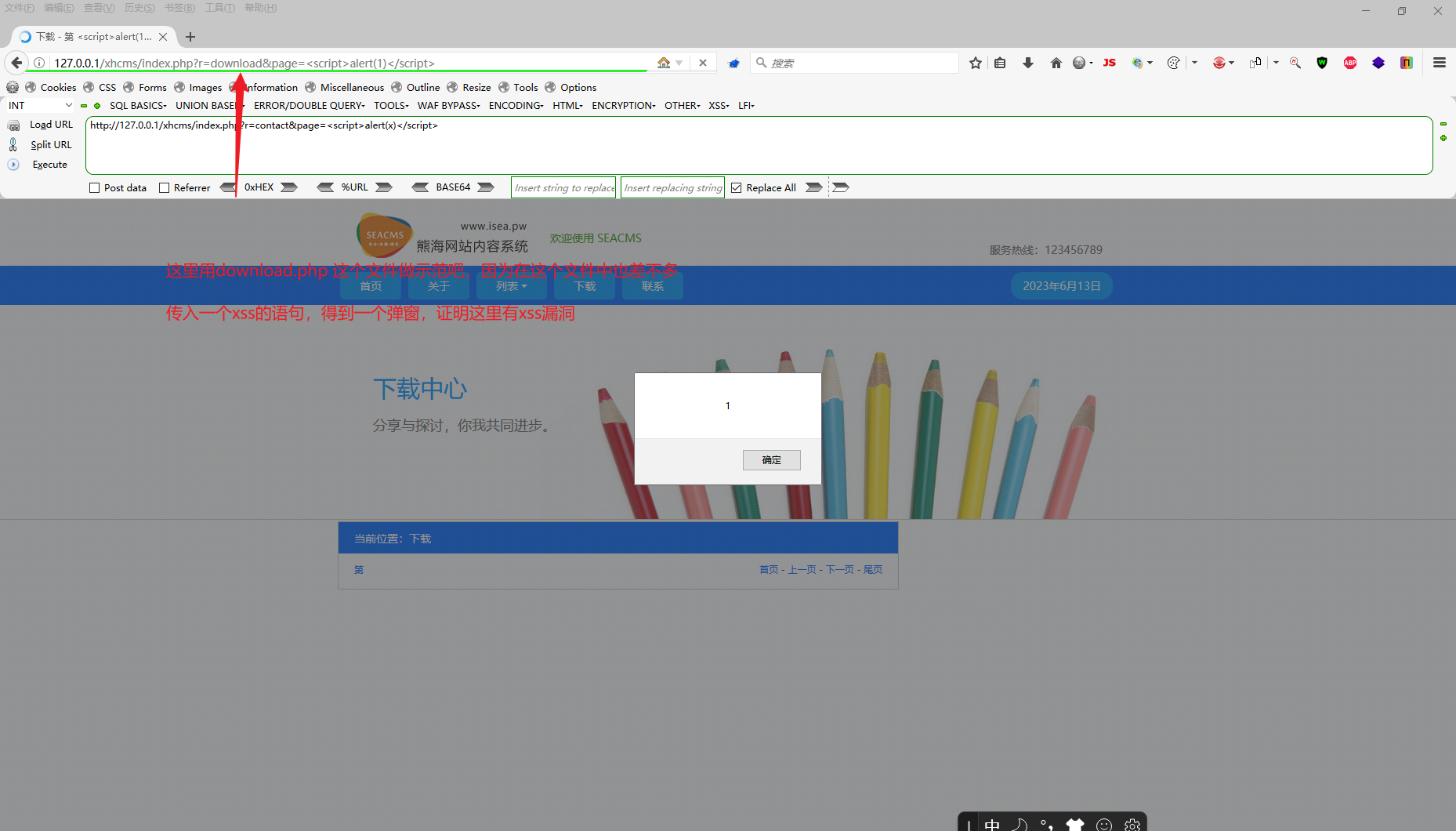Expand the ENCRYPTION menu
1456x831 pixels.
(x=624, y=105)
